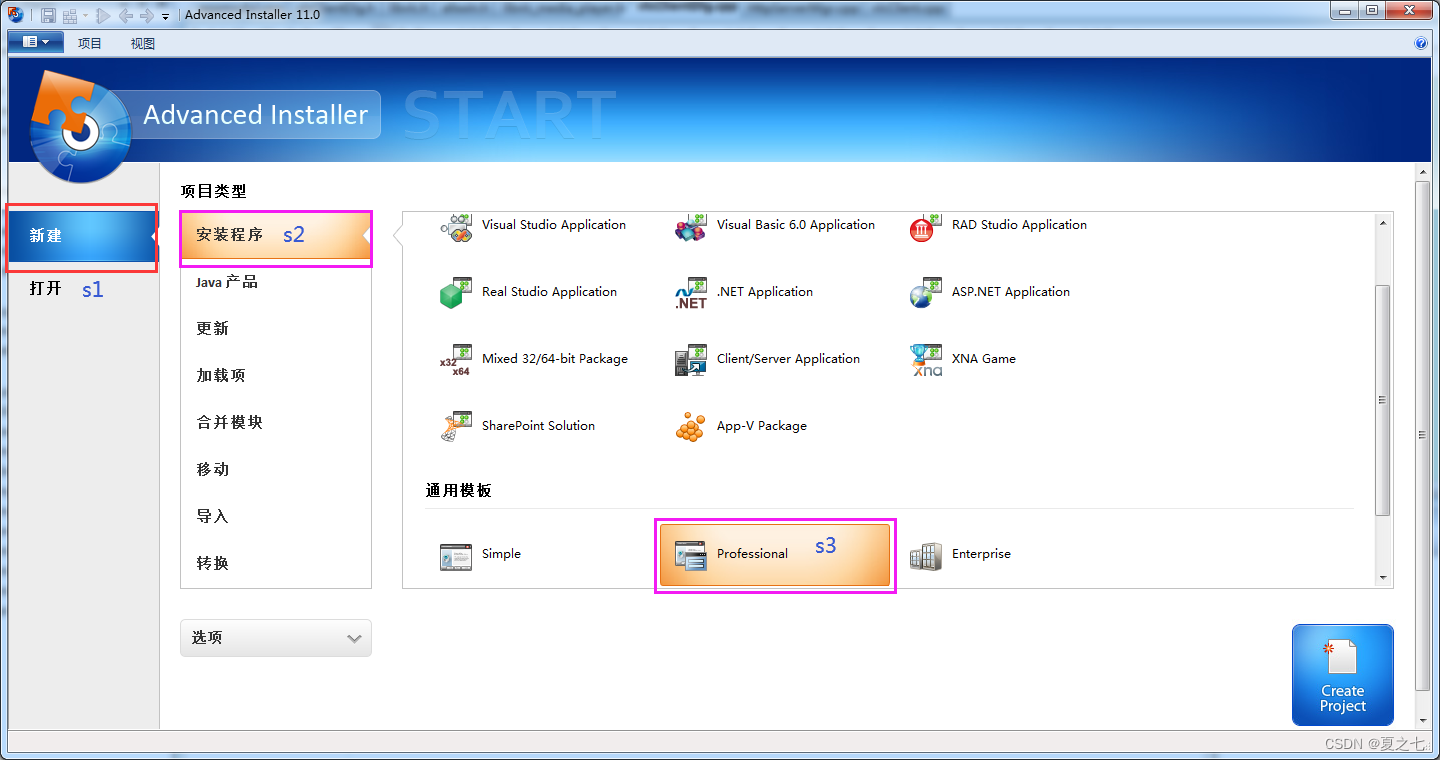This screenshot has height=760, width=1440.
Task: Open the 视图 ribbon tab
Action: coord(143,43)
